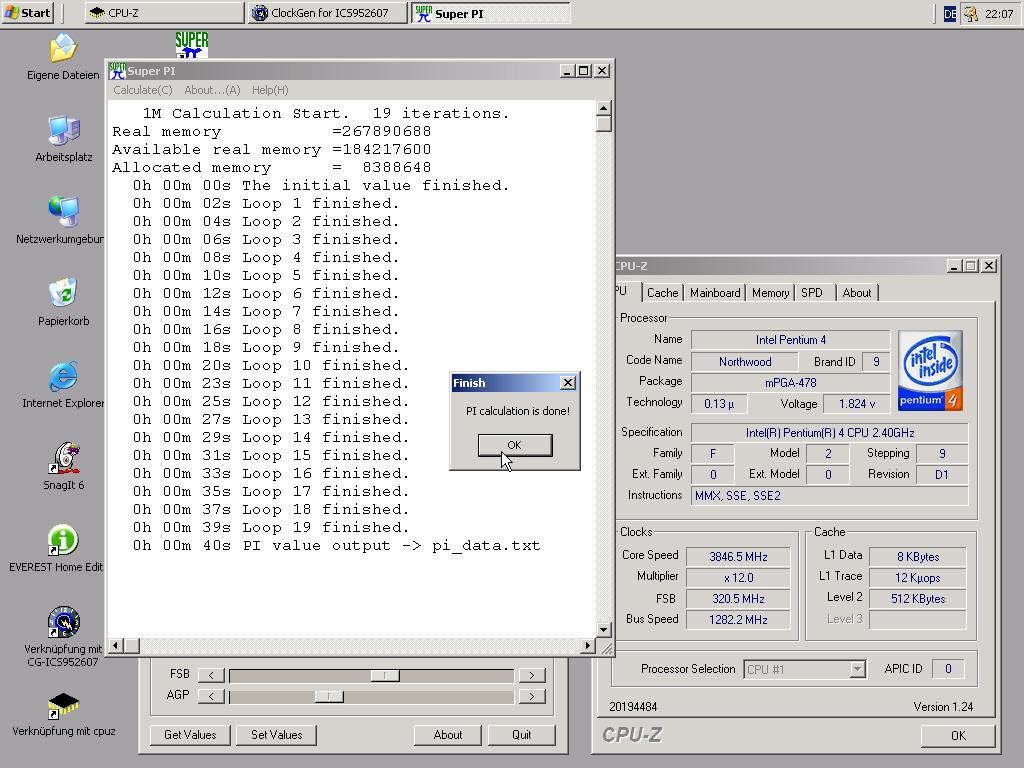Click Get Values in ClockGen
Viewport: 1024px width, 768px height.
tap(190, 735)
